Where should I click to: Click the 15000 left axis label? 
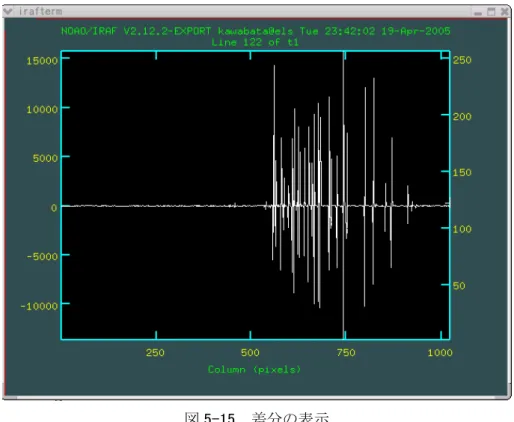tap(42, 61)
